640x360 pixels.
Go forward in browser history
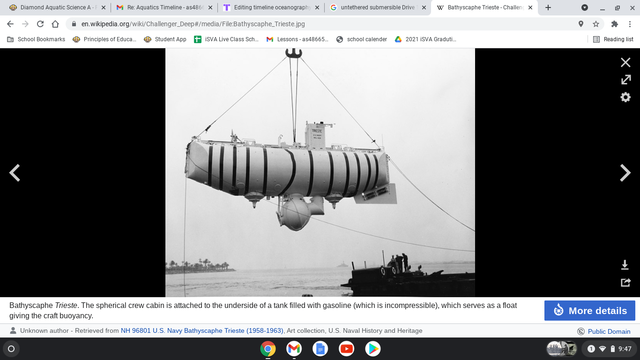(x=25, y=24)
